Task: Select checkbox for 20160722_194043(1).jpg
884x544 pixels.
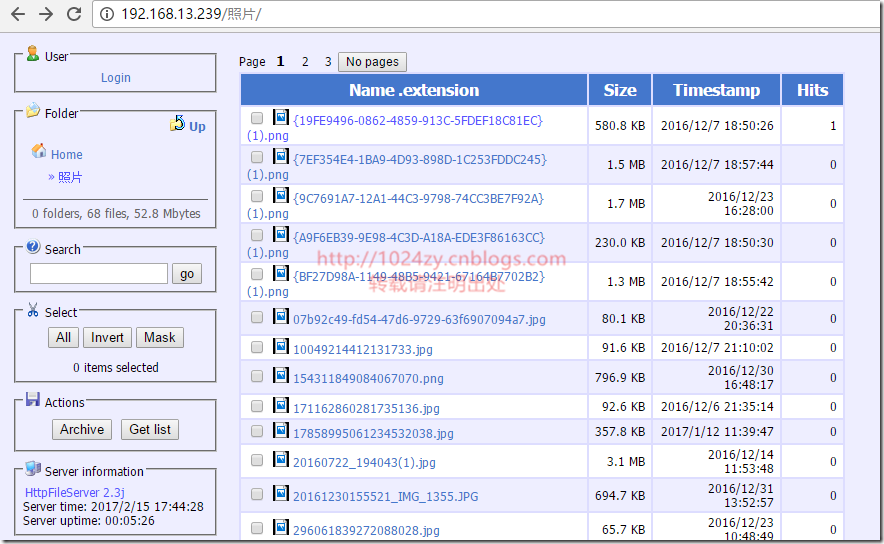Action: pos(257,460)
